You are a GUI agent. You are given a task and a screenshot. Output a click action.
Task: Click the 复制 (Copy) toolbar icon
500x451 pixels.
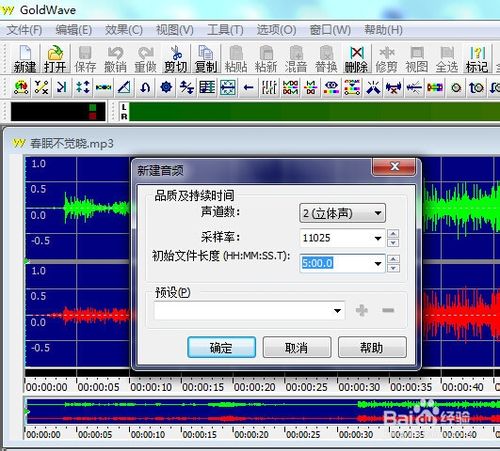[206, 59]
